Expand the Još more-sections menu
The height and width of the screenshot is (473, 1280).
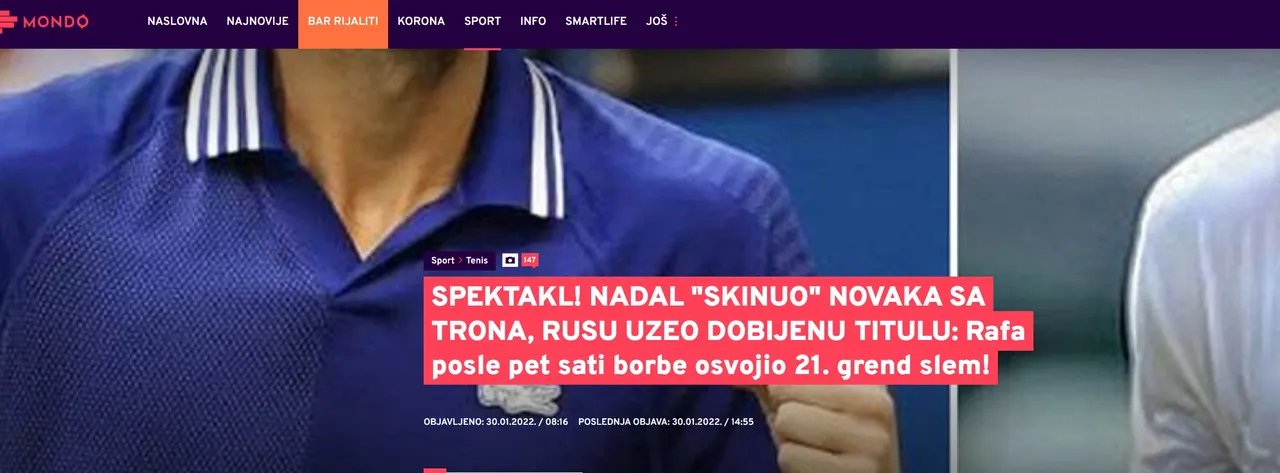point(662,21)
